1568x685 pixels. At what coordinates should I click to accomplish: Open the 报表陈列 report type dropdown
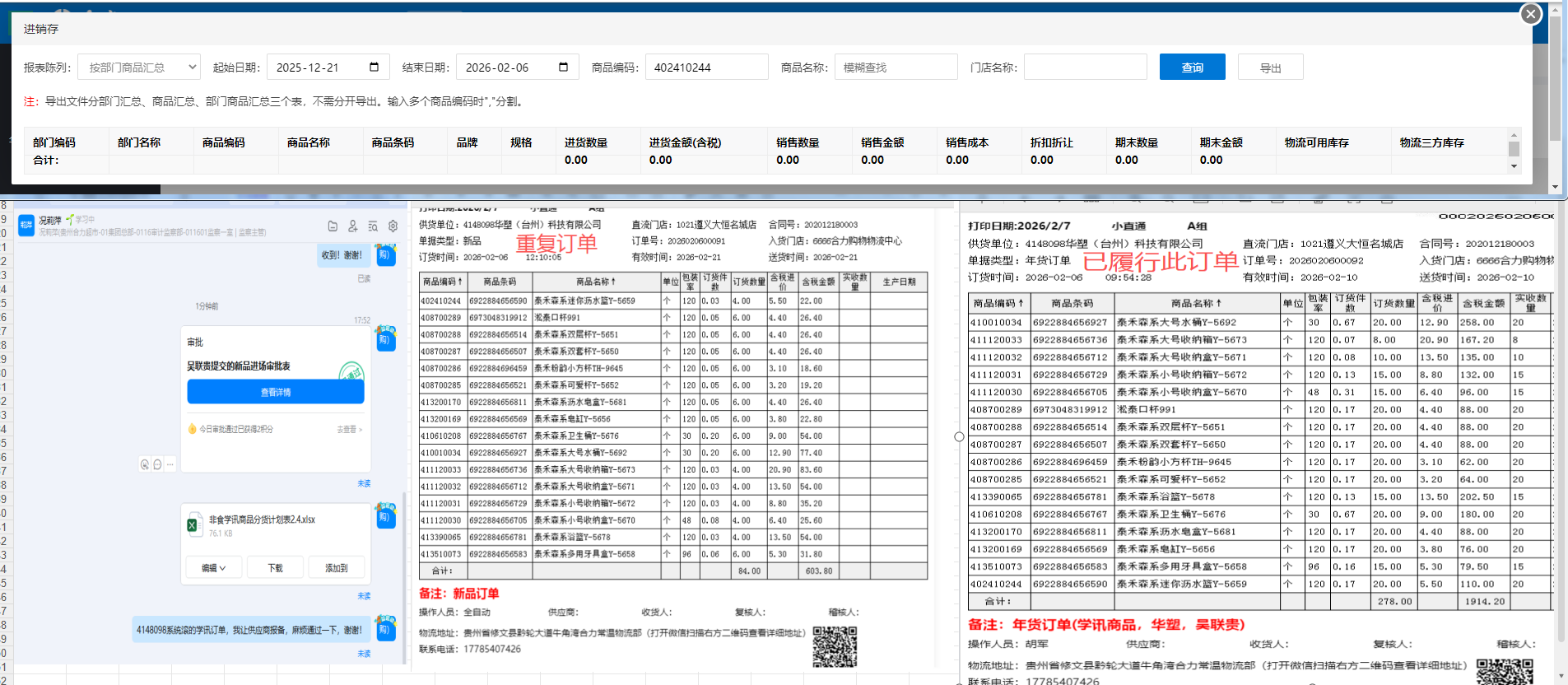point(139,68)
